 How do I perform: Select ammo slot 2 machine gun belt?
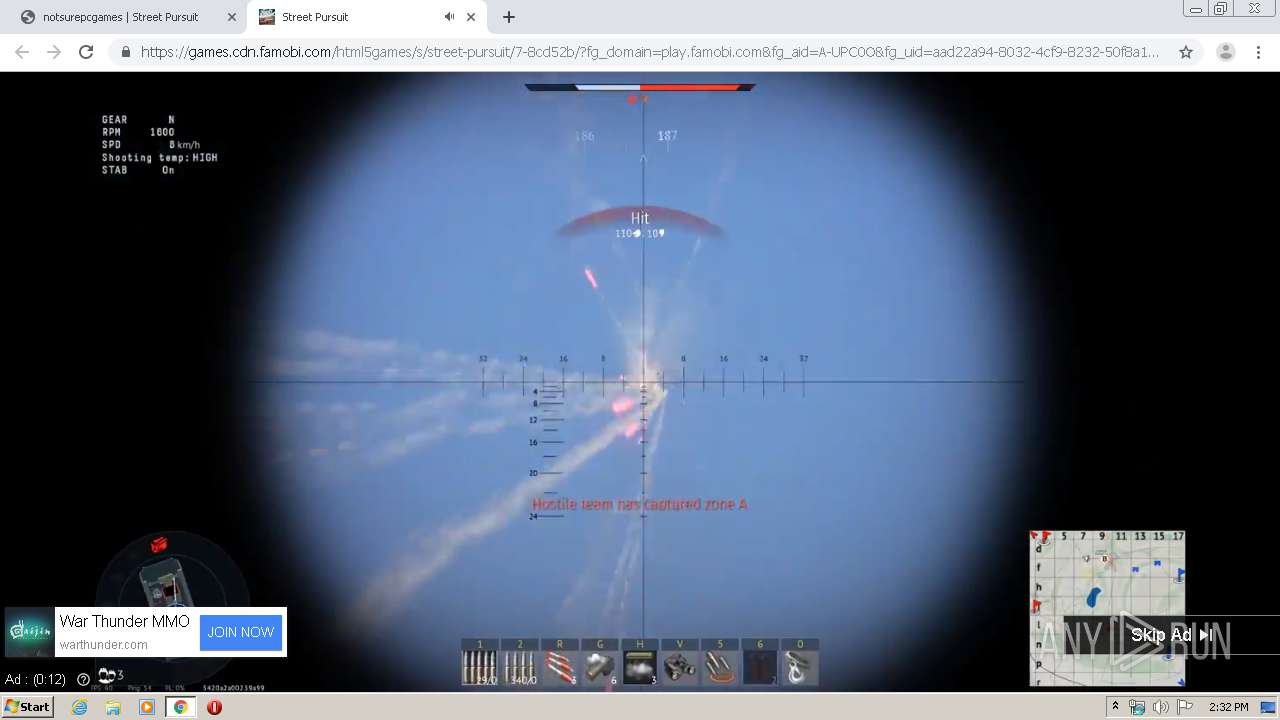tap(520, 662)
